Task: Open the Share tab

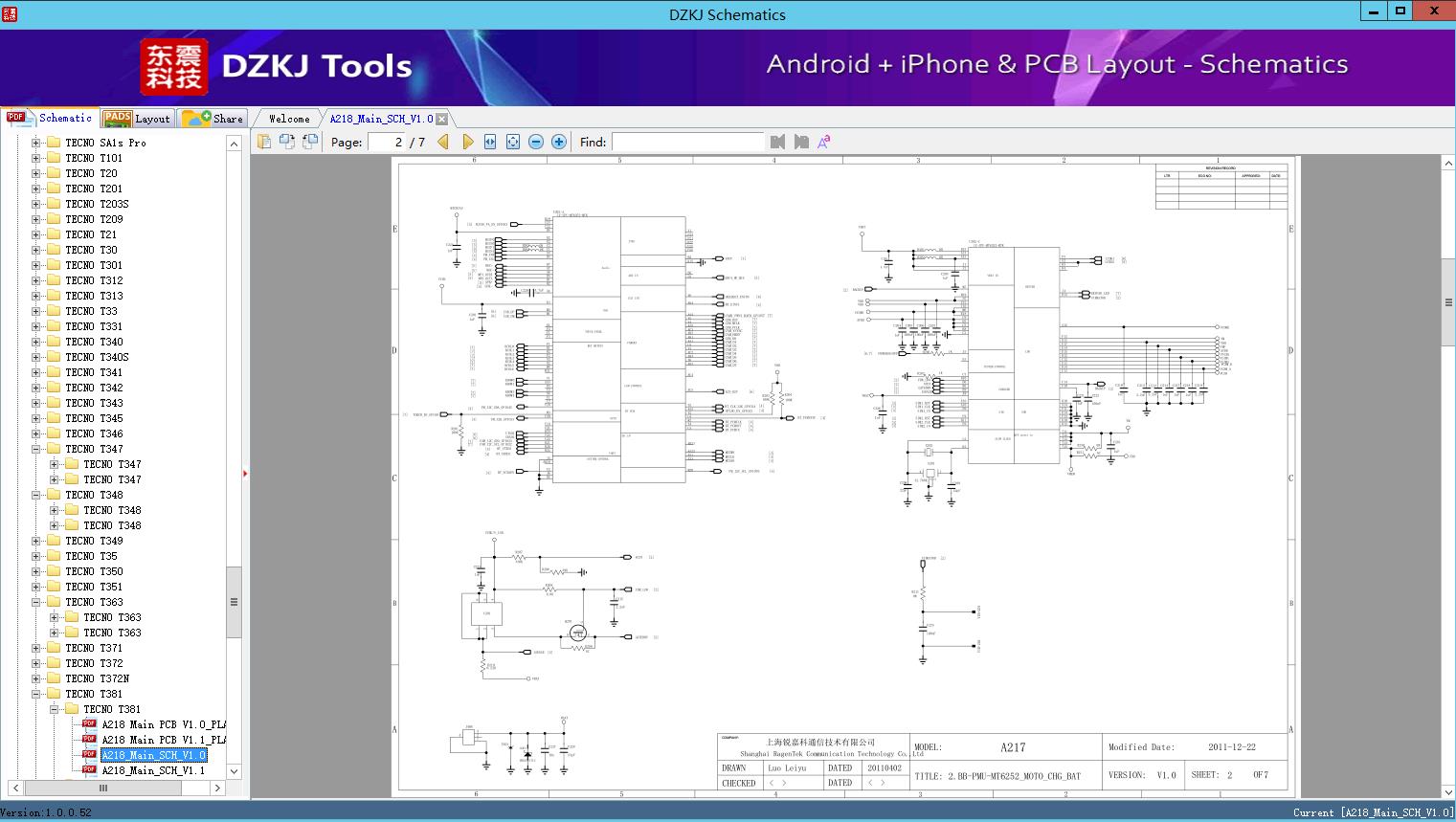Action: tap(213, 119)
